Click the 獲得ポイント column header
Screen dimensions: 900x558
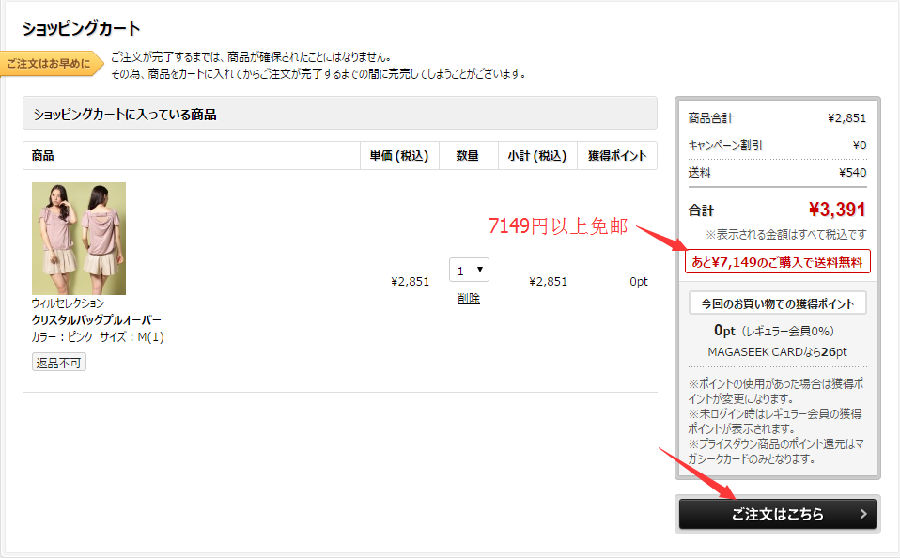tap(617, 156)
